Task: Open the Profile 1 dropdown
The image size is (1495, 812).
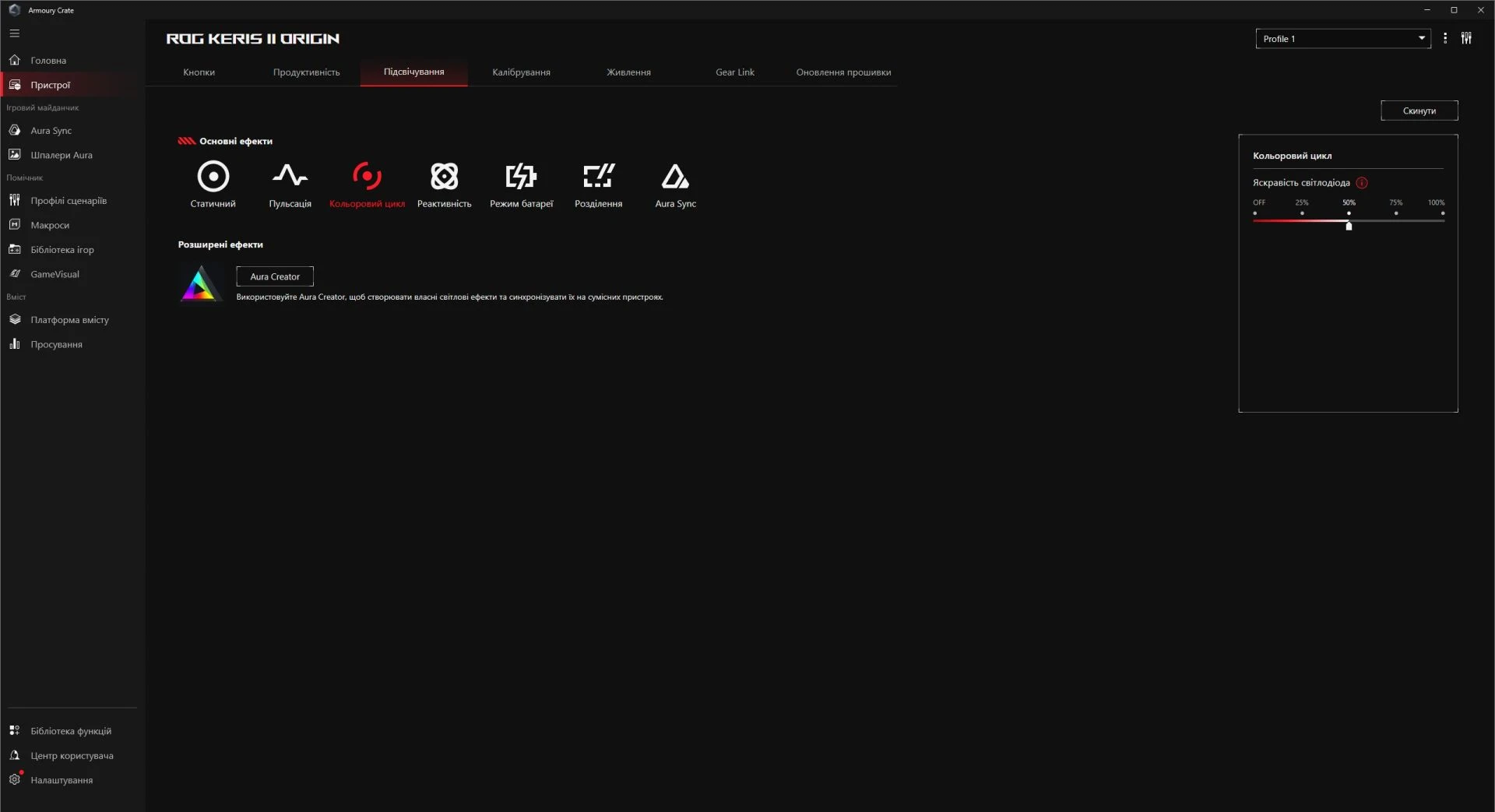Action: point(1343,39)
